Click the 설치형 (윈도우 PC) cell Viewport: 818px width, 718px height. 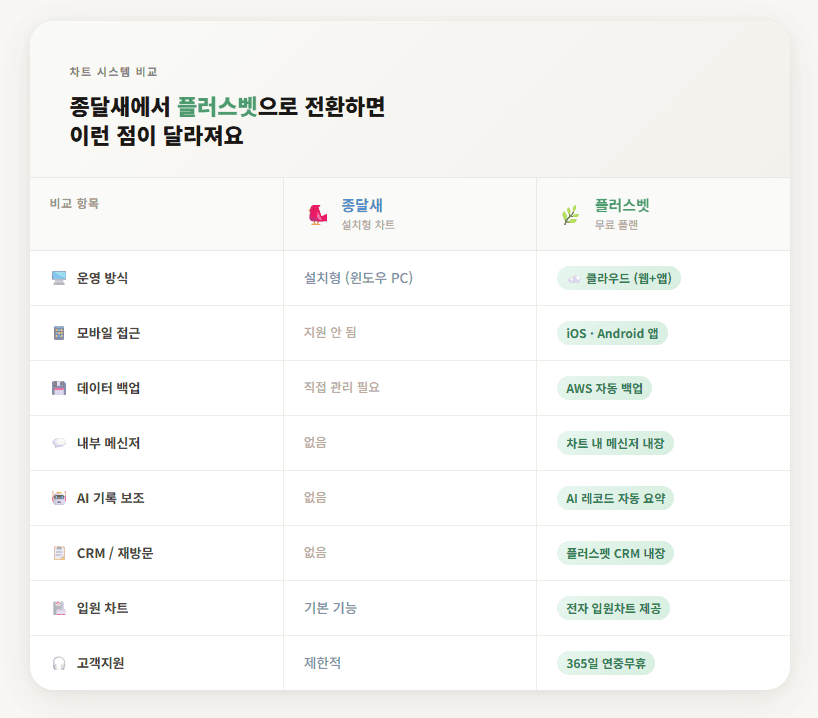pos(358,278)
